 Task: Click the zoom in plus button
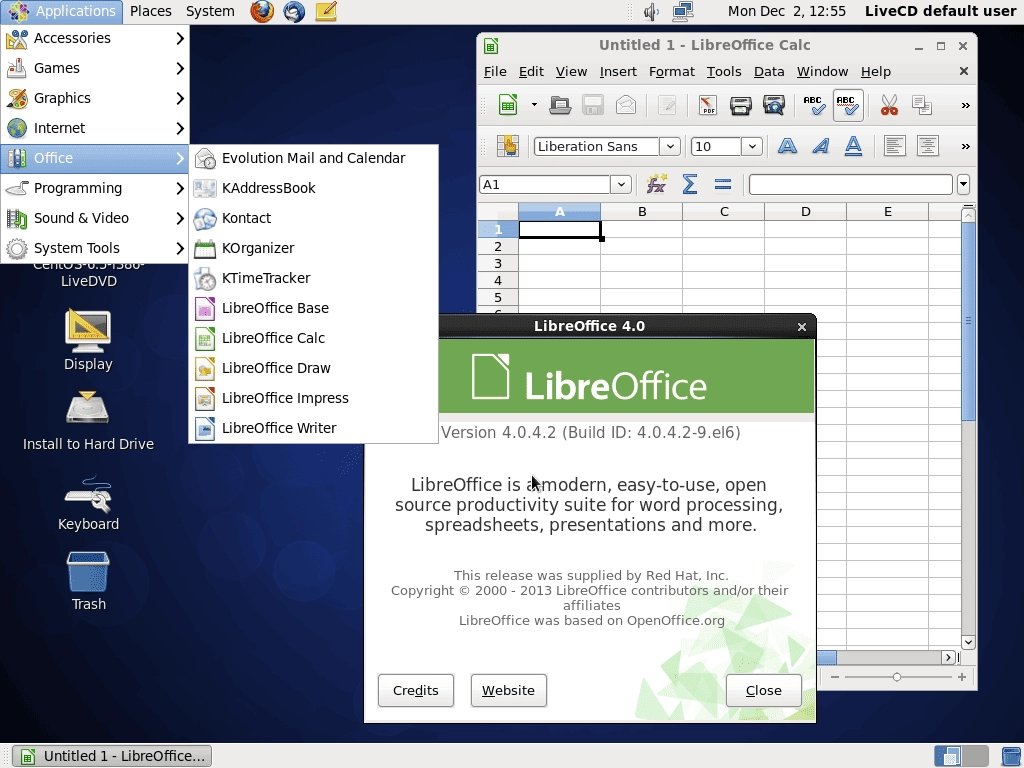(x=962, y=677)
